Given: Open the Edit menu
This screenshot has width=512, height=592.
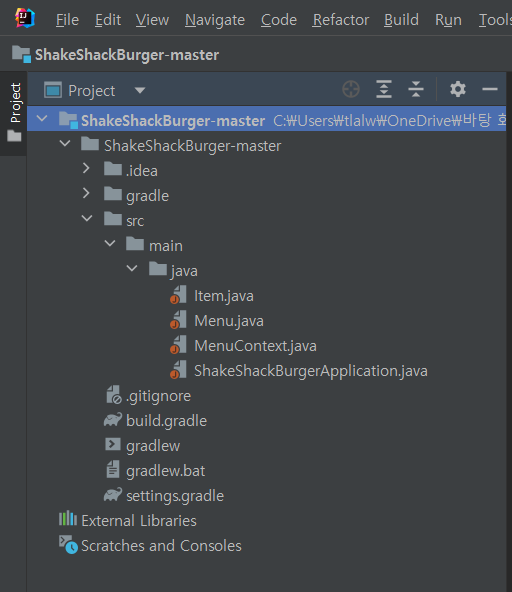Looking at the screenshot, I should pyautogui.click(x=108, y=20).
